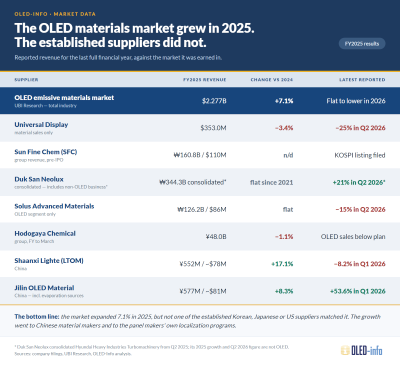Viewport: 400px width, 370px height.
Task: Click the -3.4% change value
Action: 284,128
